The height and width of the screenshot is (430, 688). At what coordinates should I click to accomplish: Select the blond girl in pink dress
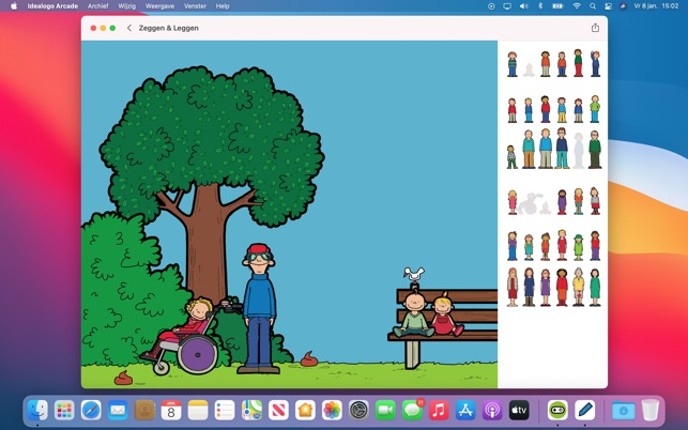(x=512, y=202)
